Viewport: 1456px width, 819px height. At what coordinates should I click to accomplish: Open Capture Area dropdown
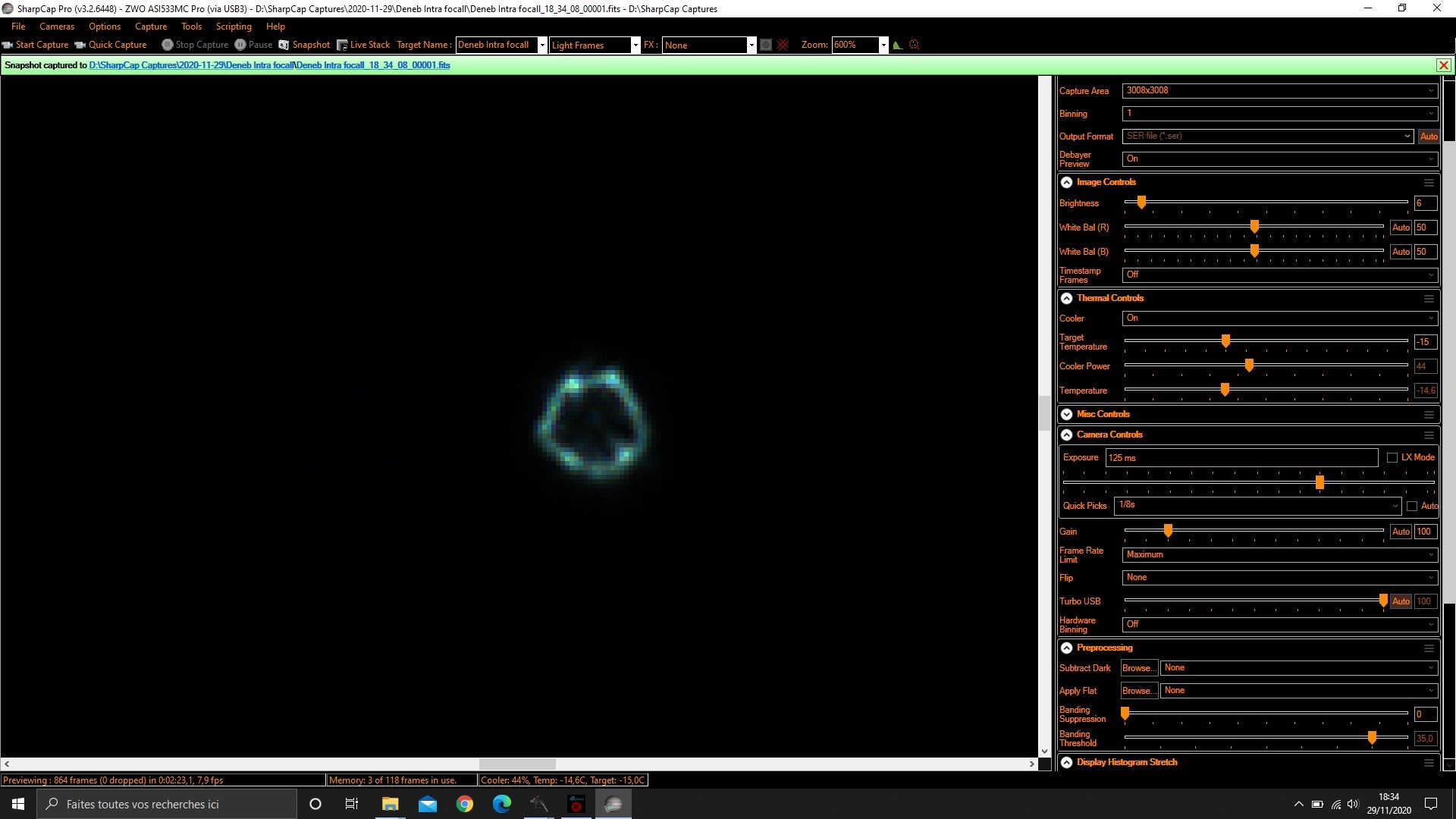pyautogui.click(x=1279, y=91)
